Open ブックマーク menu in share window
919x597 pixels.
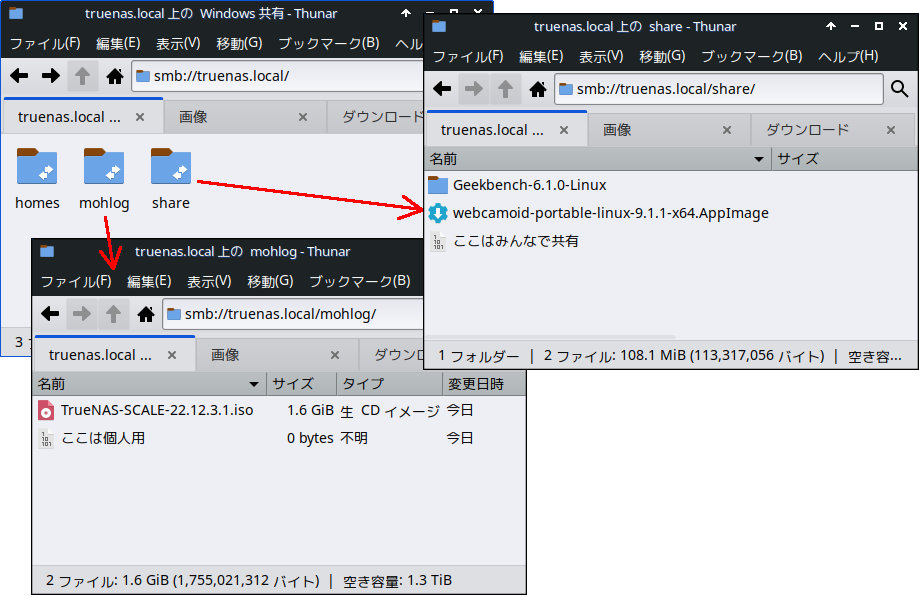pyautogui.click(x=751, y=57)
